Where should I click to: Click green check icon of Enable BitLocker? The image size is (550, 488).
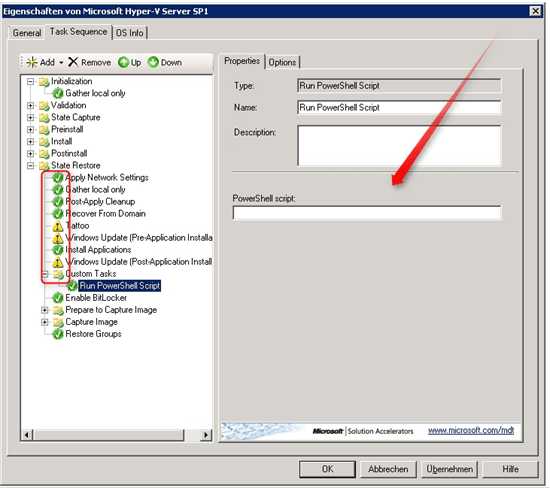point(58,298)
